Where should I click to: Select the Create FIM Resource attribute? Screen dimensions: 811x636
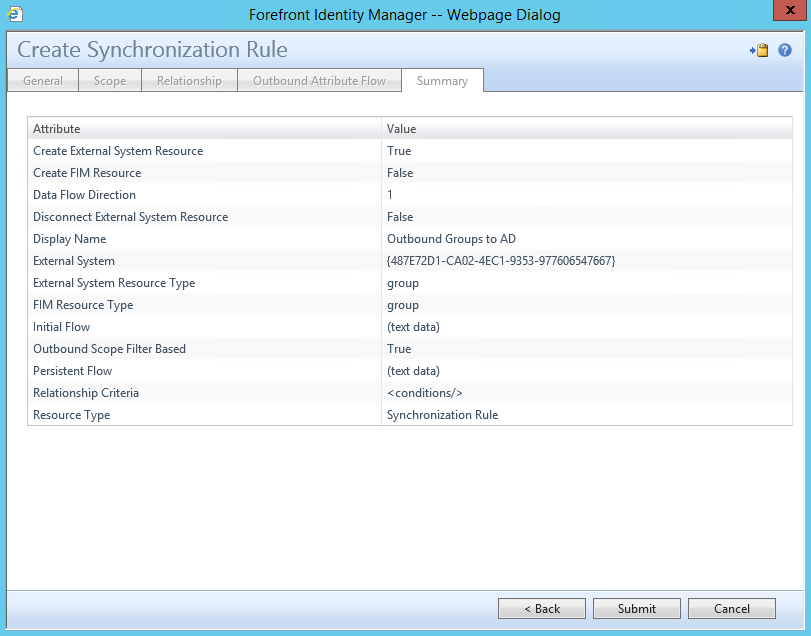[87, 173]
